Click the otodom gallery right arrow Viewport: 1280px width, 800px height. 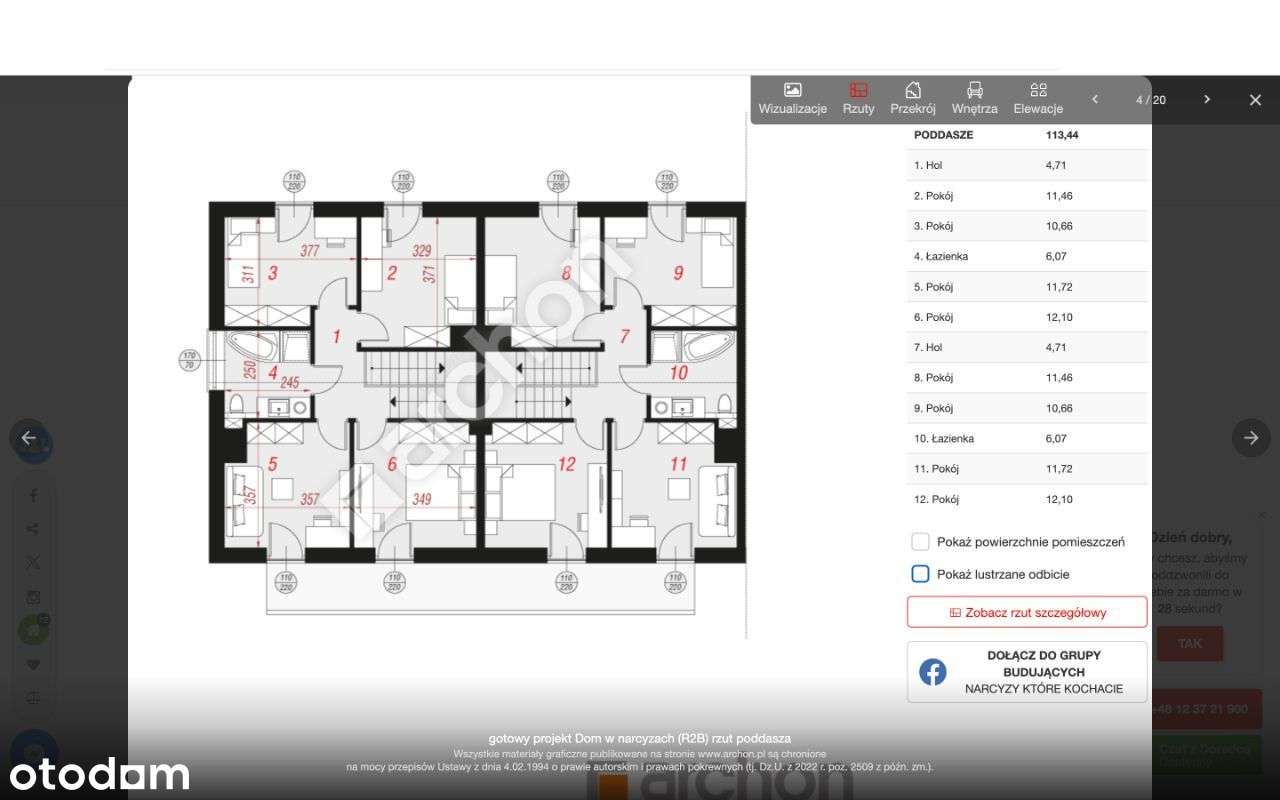1251,438
